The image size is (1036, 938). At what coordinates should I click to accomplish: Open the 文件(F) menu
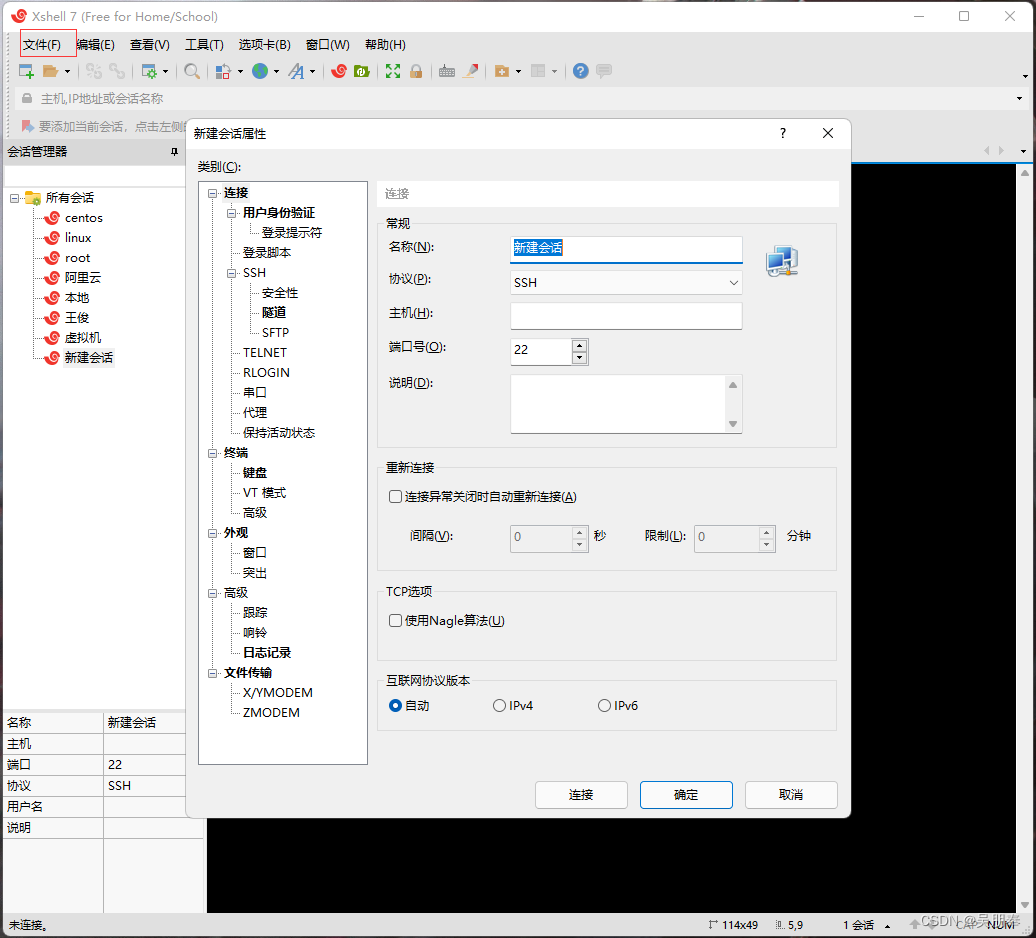(42, 44)
